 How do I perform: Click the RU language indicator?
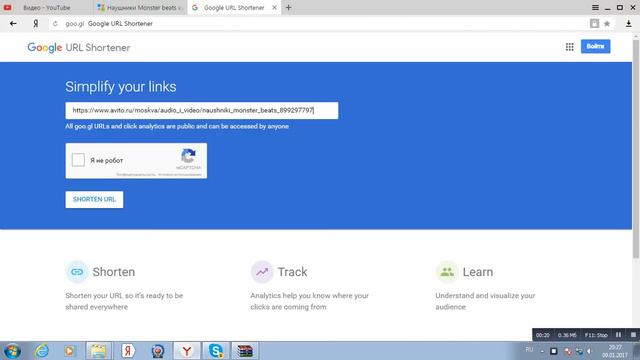pos(529,350)
